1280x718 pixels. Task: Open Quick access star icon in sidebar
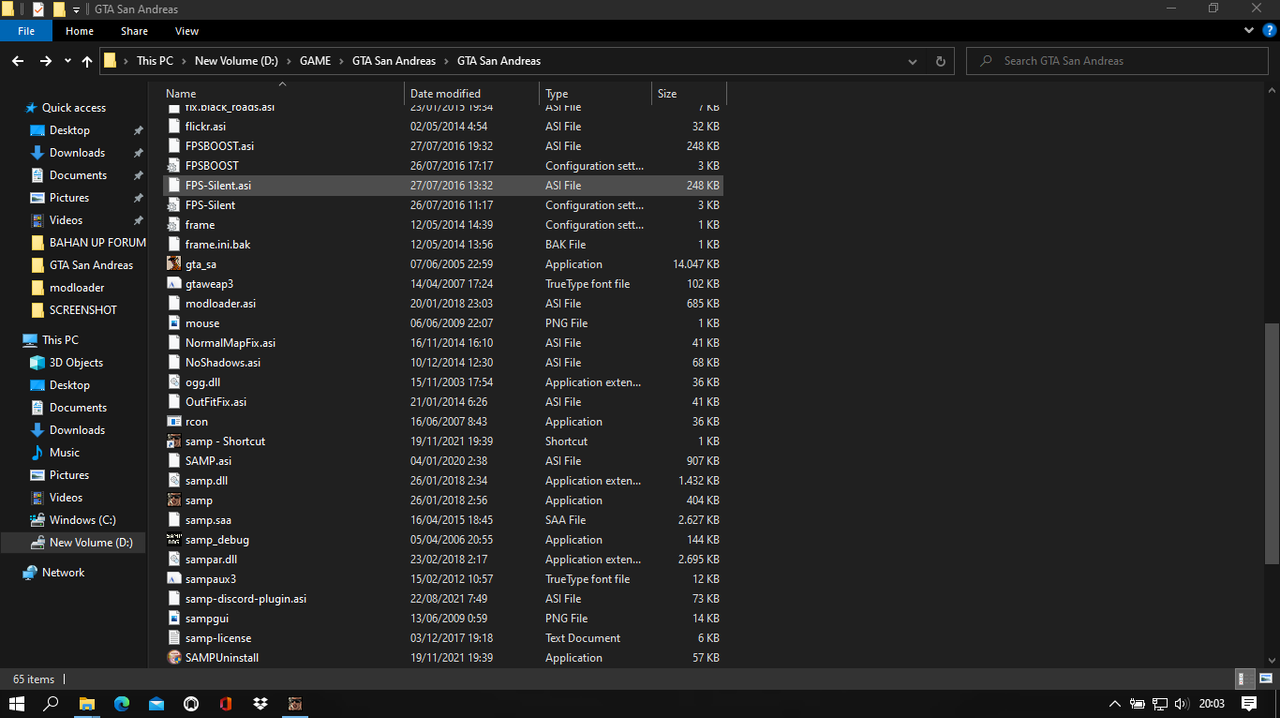coord(31,108)
